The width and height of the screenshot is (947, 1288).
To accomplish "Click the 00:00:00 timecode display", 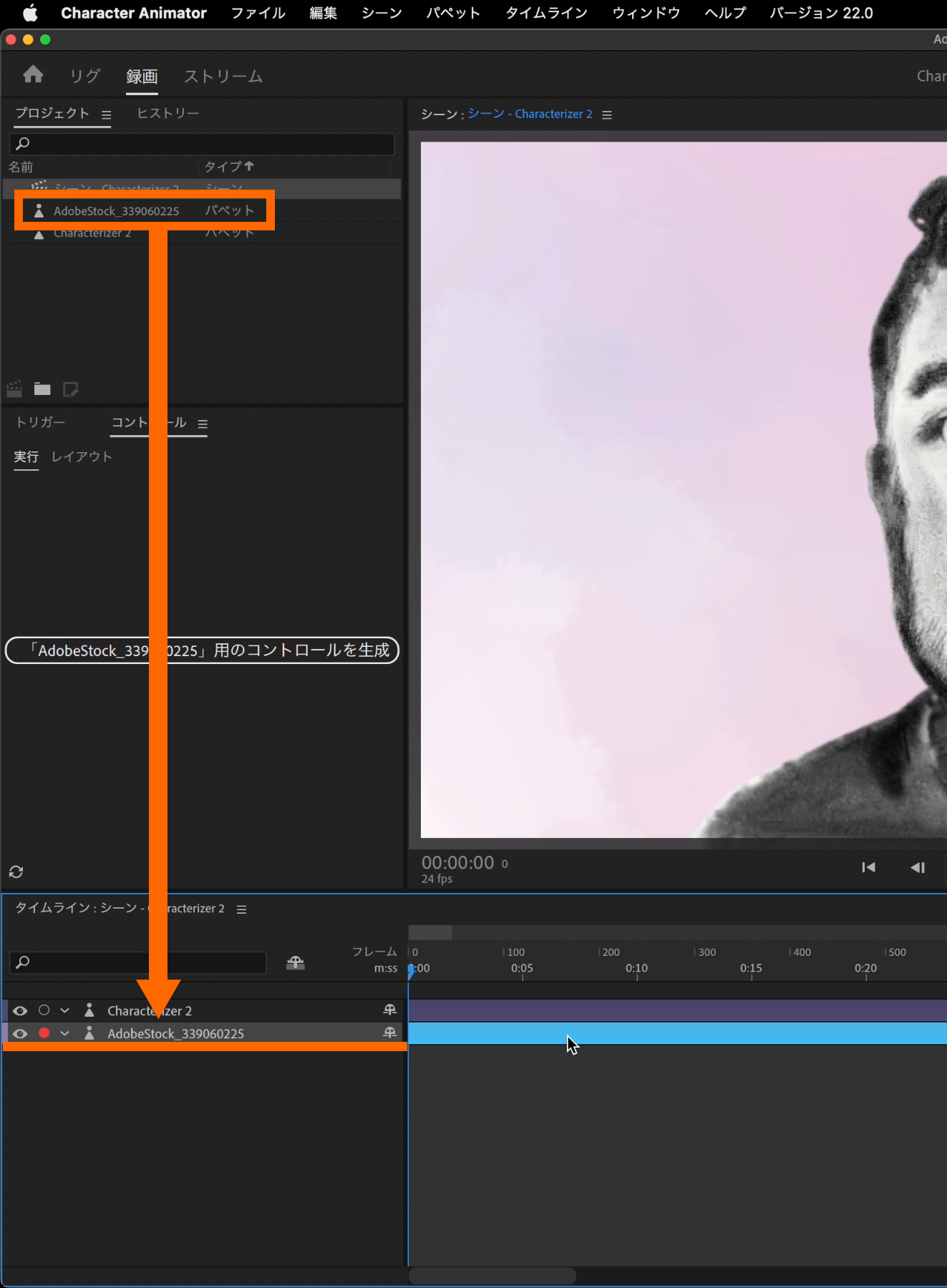I will coord(457,863).
